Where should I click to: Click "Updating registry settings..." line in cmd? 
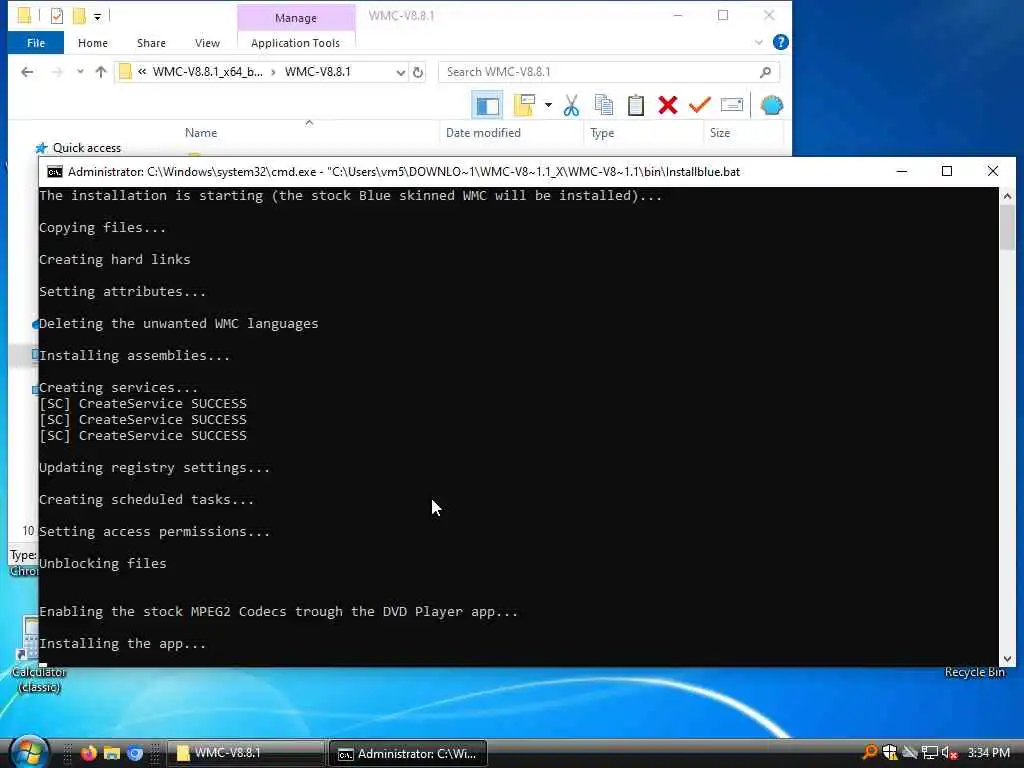[x=154, y=468]
